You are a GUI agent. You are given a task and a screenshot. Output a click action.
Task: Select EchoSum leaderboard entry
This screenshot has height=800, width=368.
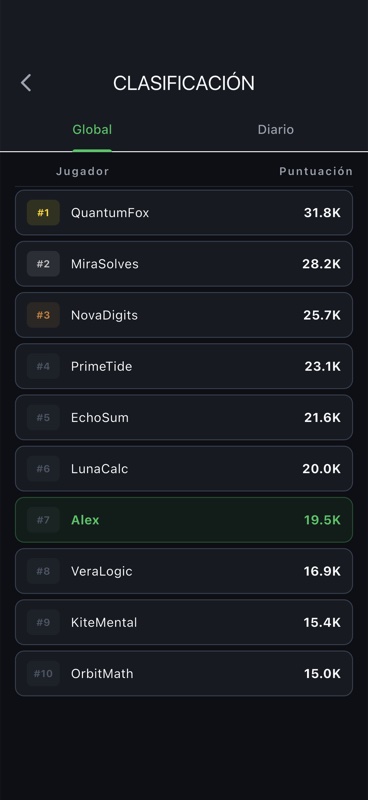click(x=184, y=417)
